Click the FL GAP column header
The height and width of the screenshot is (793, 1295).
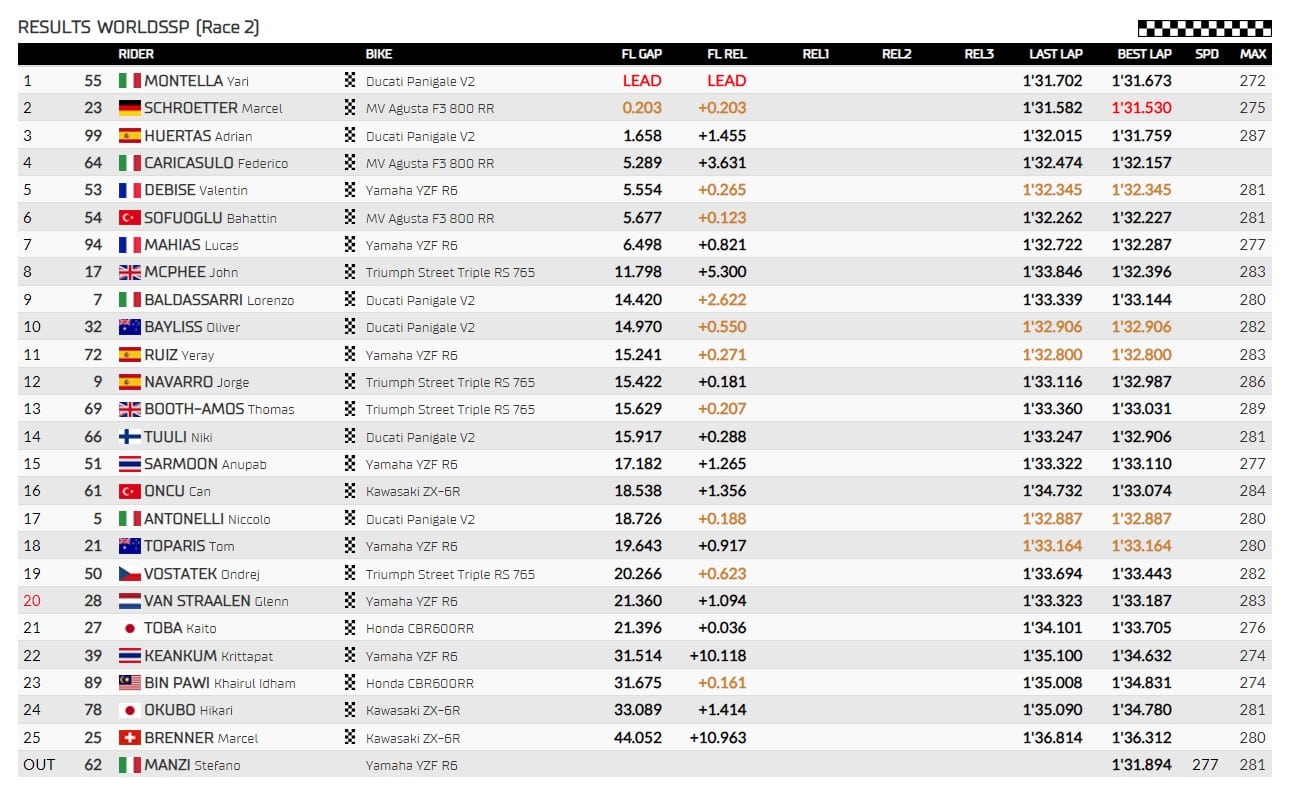point(642,54)
